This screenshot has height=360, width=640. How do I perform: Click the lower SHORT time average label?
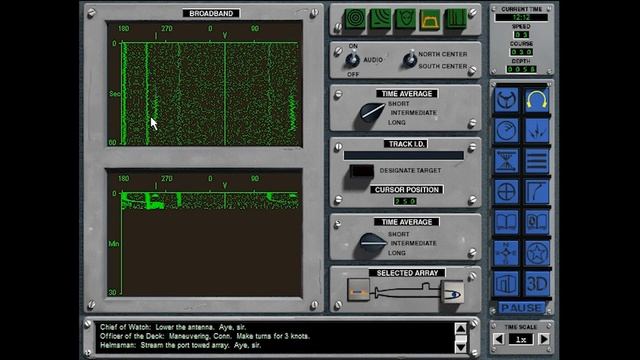[x=398, y=234]
